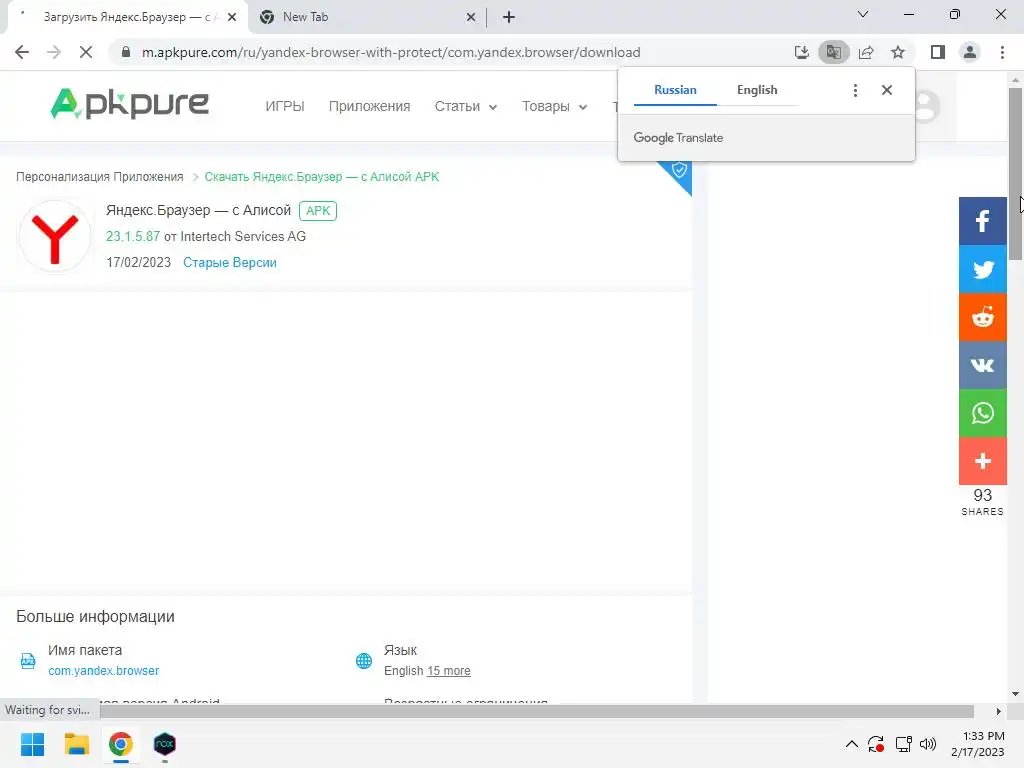Image resolution: width=1024 pixels, height=768 pixels.
Task: Click the horizontal scrollbar thumb
Action: (537, 711)
